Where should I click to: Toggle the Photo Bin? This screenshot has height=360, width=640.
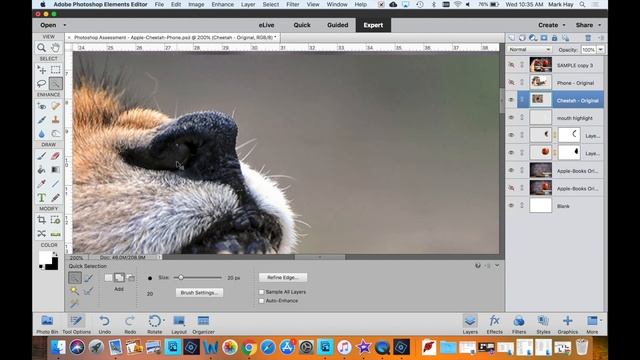pyautogui.click(x=47, y=324)
